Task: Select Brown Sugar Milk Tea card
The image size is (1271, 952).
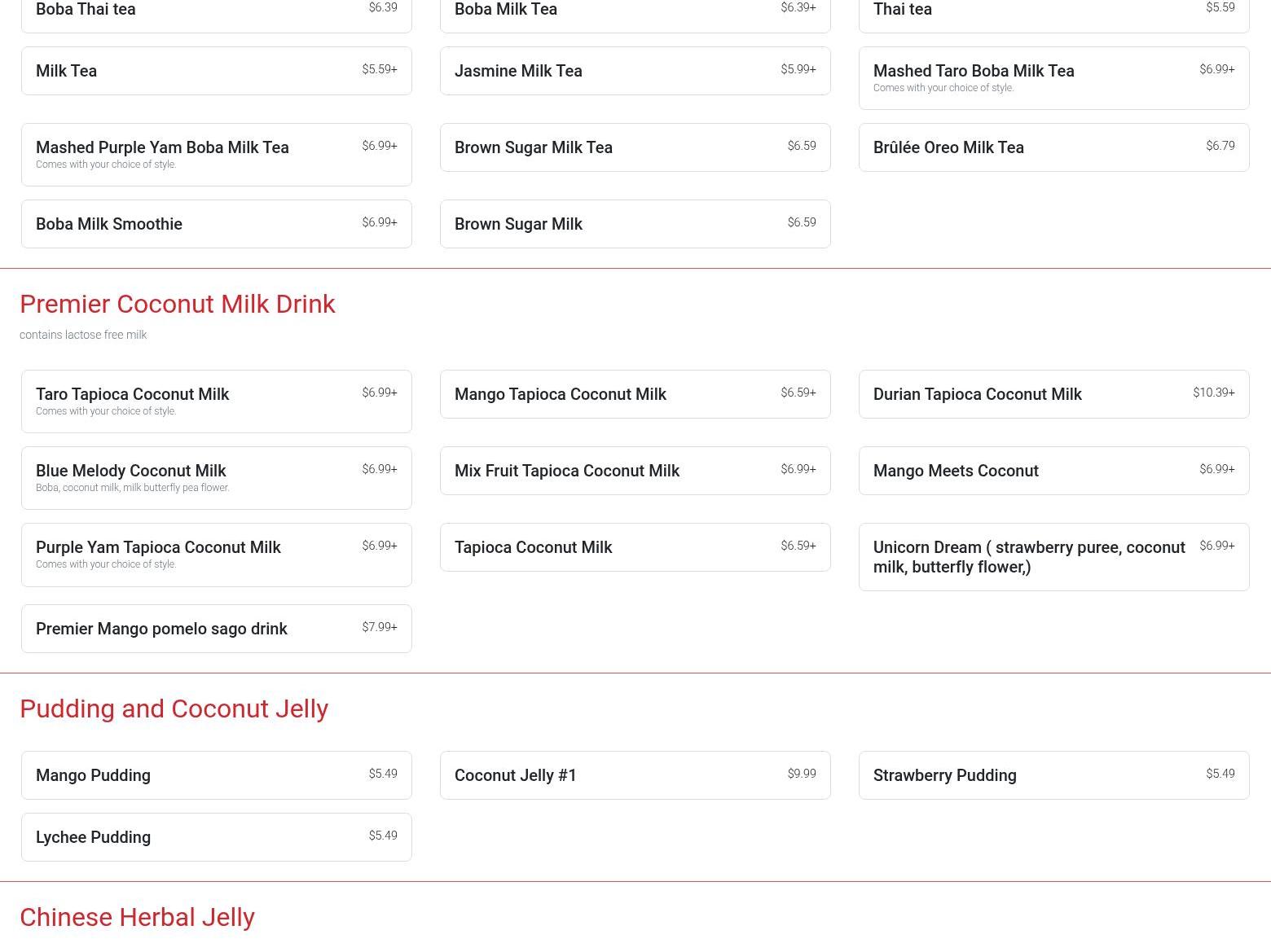Action: [x=635, y=147]
